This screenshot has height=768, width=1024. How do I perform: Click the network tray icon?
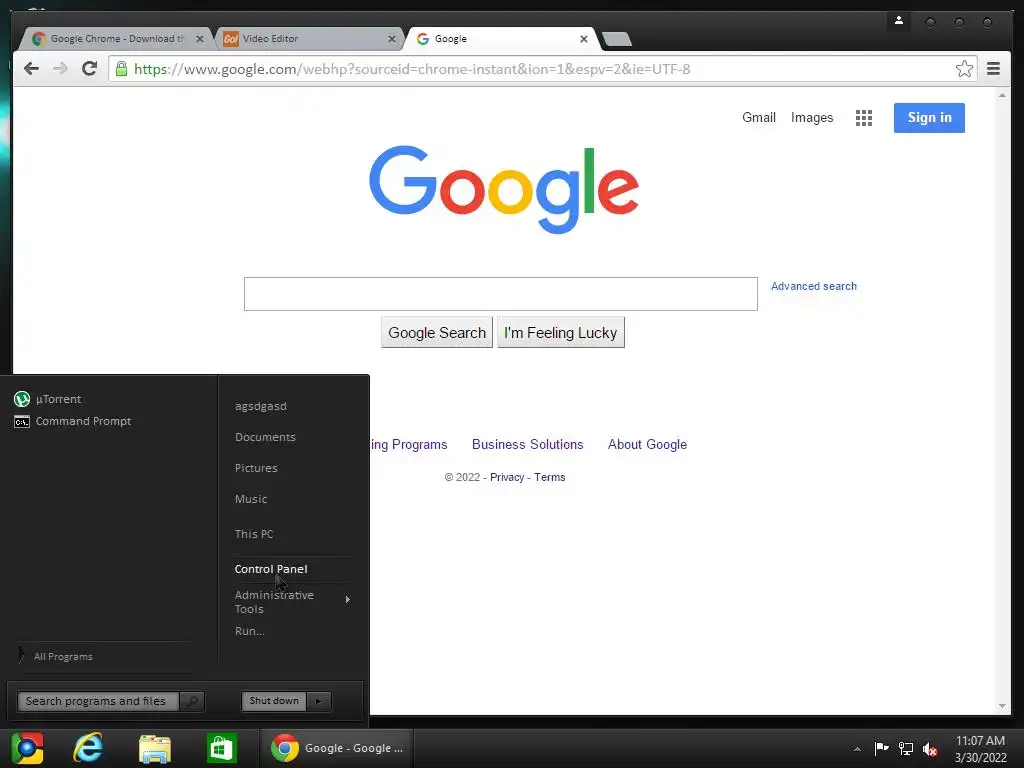pyautogui.click(x=906, y=748)
